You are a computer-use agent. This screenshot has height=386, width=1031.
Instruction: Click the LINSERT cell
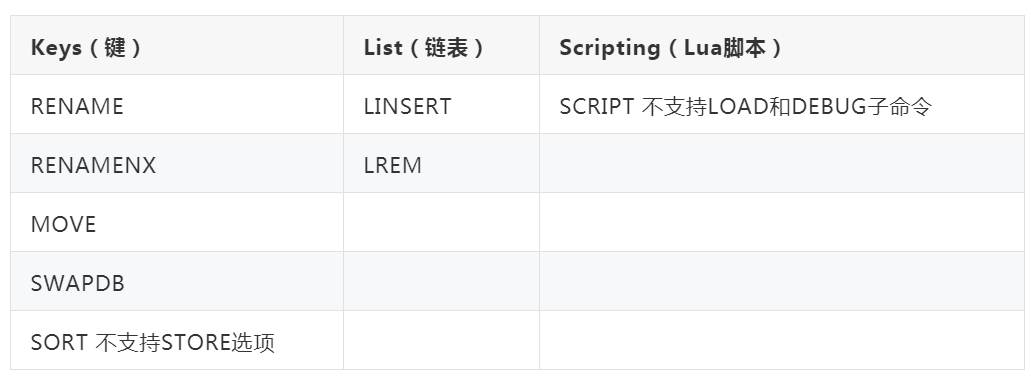point(441,105)
